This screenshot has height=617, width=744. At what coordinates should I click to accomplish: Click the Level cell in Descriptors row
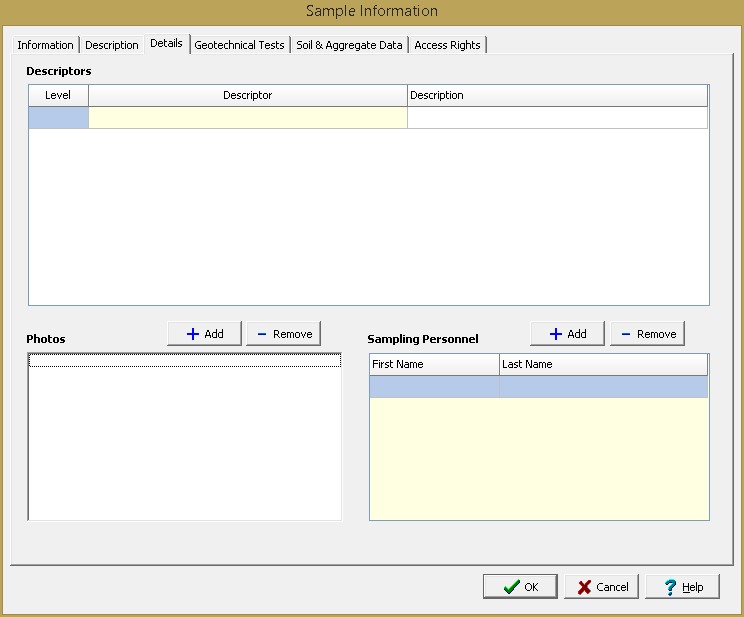coord(58,118)
